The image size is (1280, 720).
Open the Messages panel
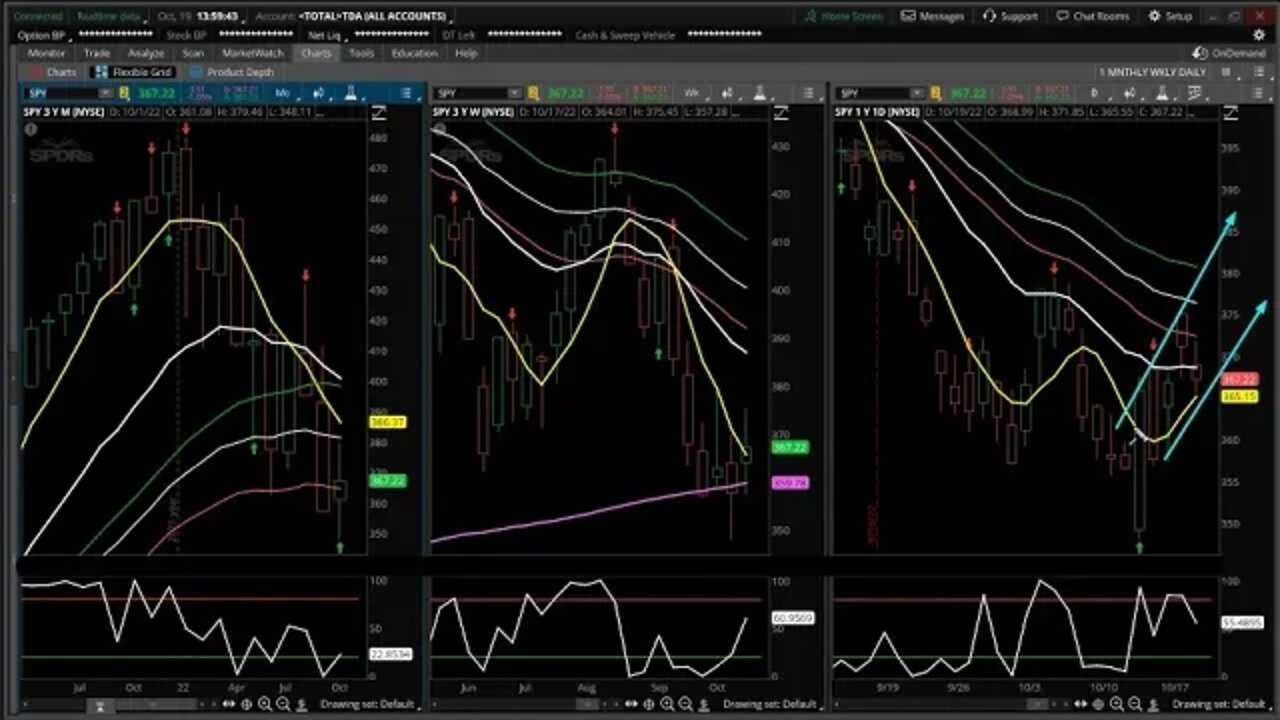(x=932, y=16)
